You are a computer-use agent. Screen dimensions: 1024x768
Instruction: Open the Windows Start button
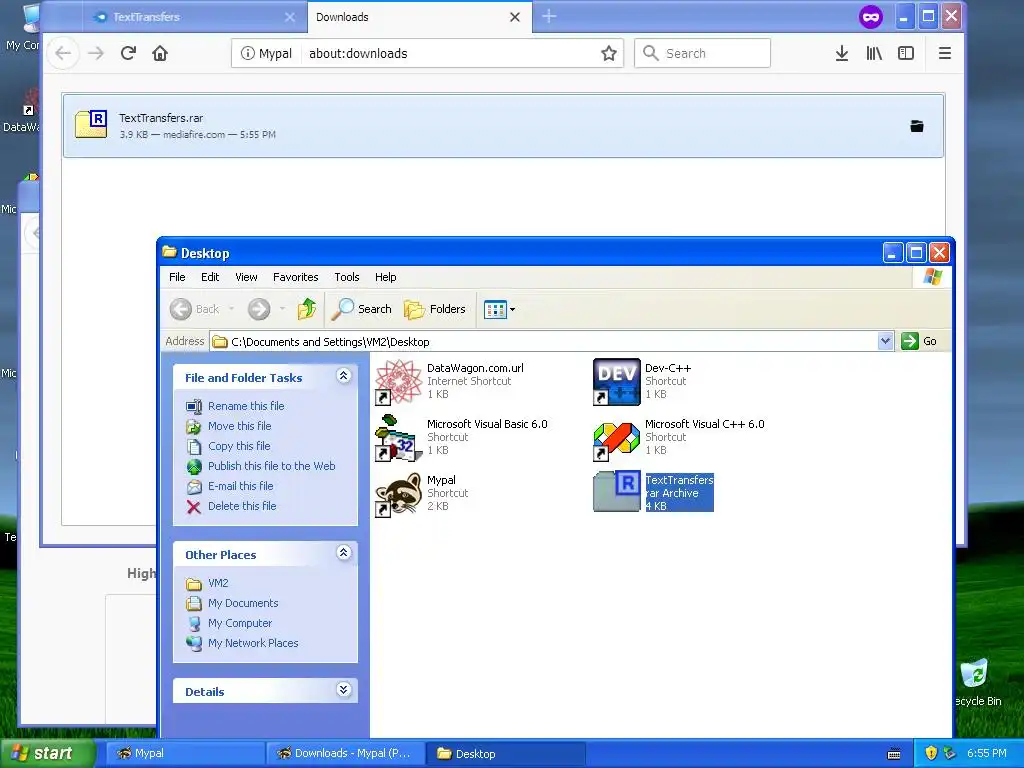tap(47, 753)
